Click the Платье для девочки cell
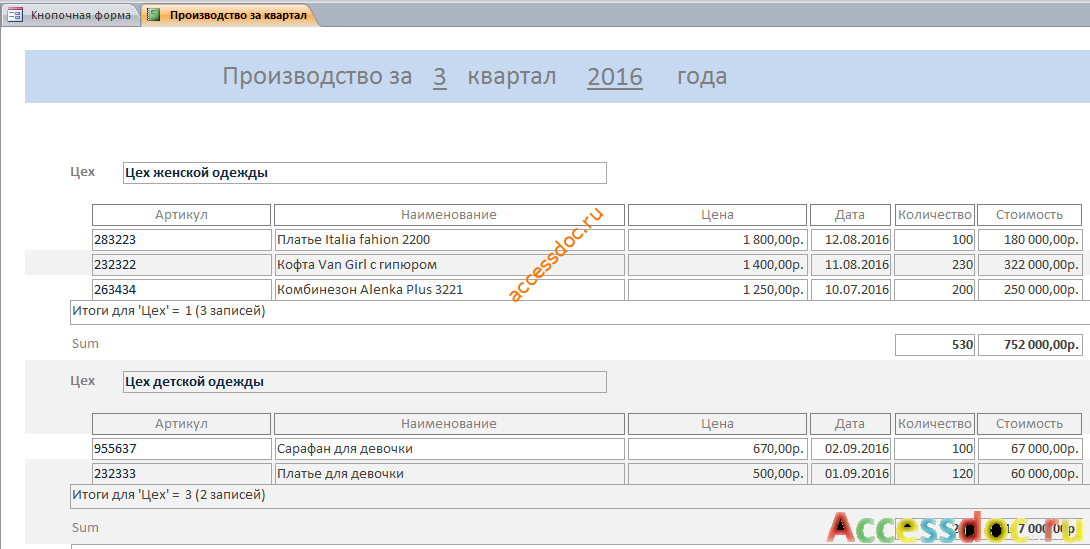The image size is (1090, 549). 450,473
